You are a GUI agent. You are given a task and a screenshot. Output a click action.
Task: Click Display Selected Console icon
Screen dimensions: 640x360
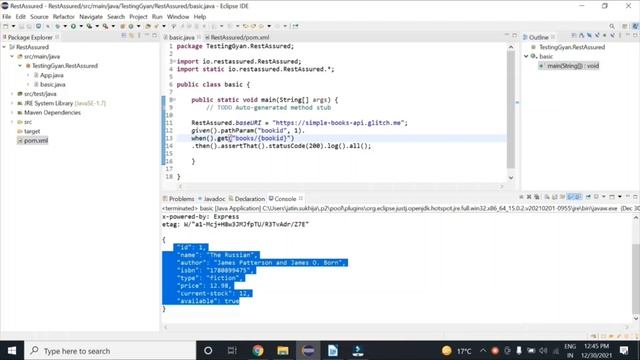click(x=596, y=197)
